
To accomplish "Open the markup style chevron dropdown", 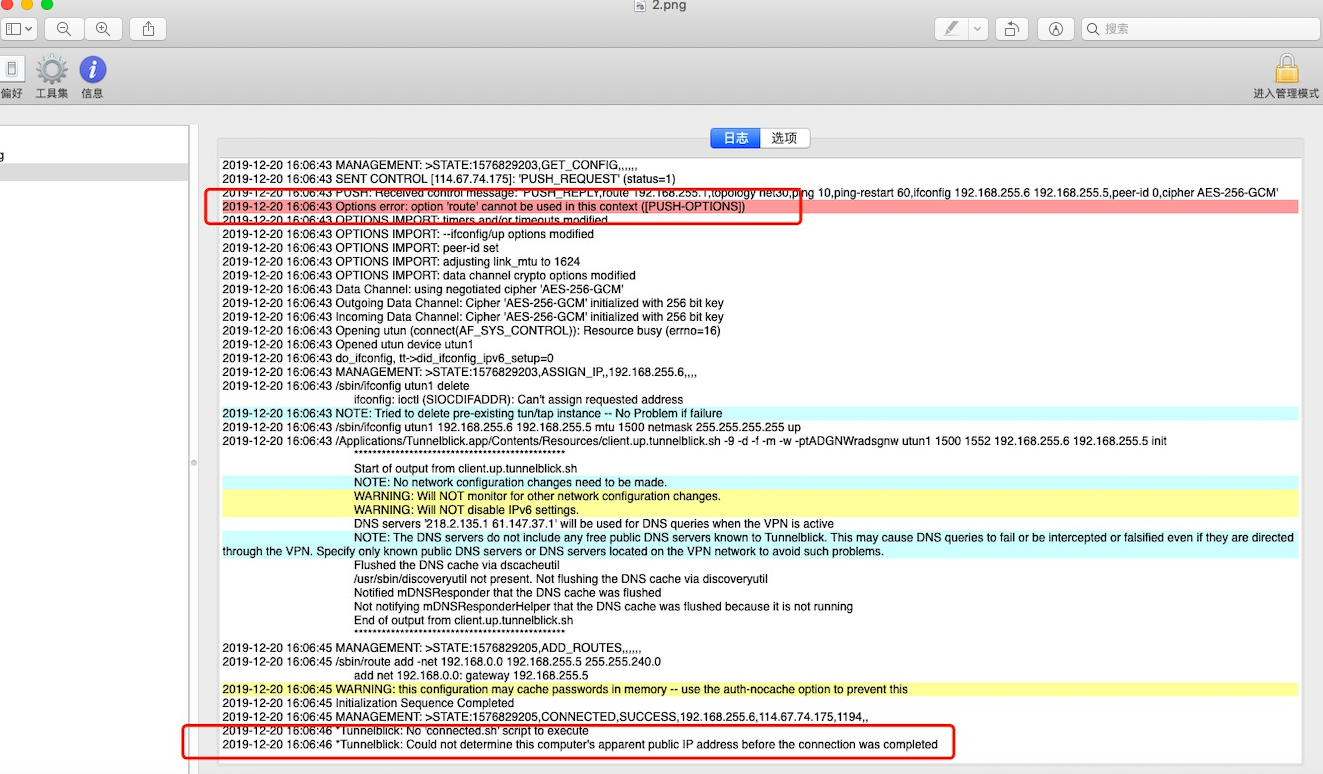I will (977, 28).
